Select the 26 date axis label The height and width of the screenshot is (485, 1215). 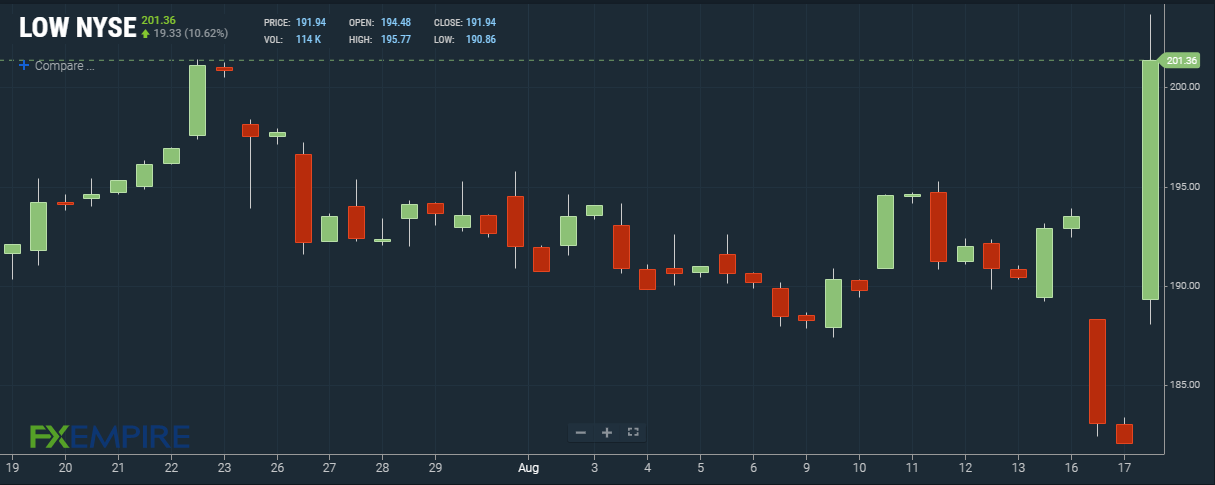(x=276, y=467)
